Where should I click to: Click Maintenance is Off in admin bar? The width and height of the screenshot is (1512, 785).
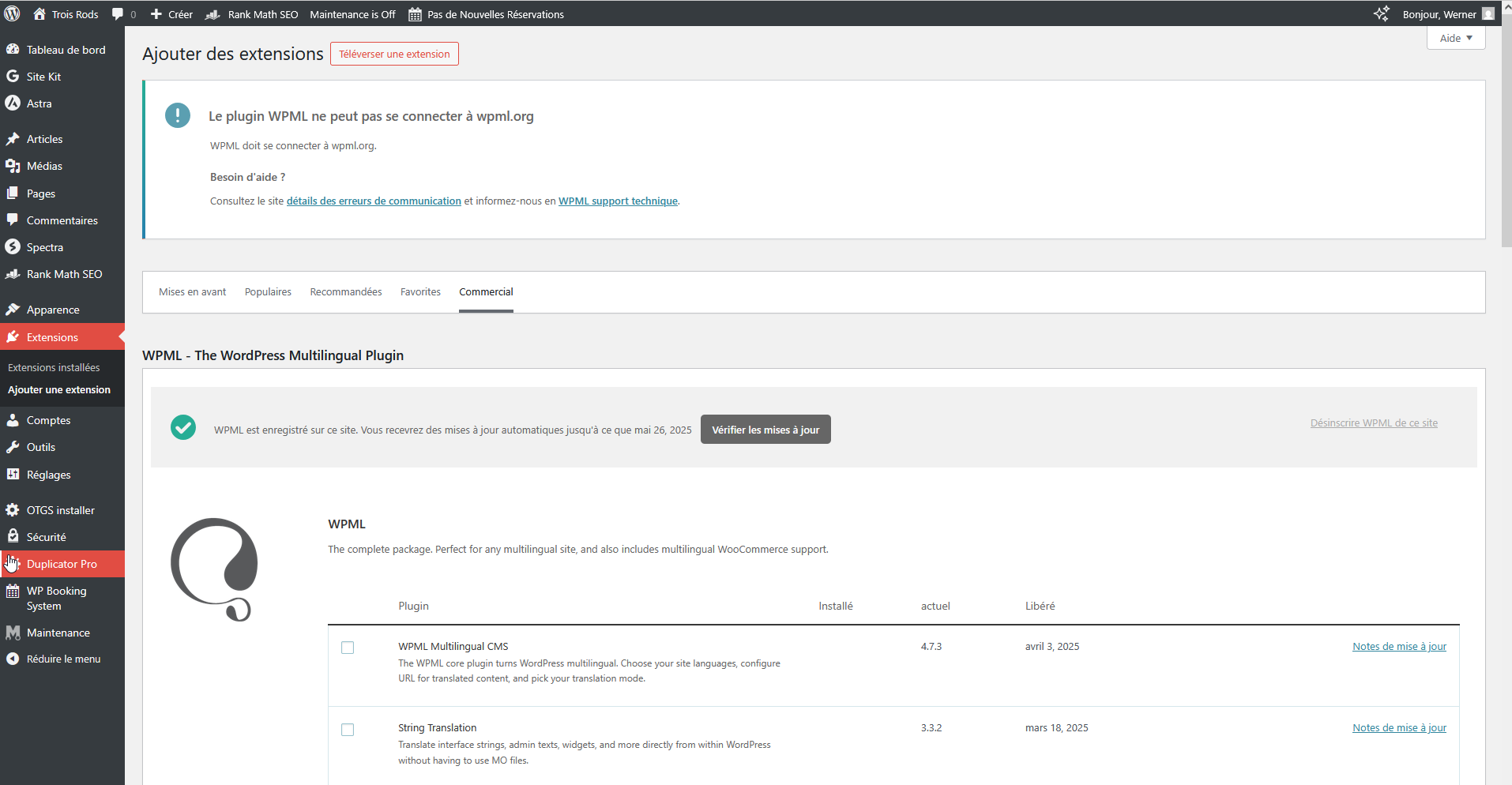tap(352, 14)
